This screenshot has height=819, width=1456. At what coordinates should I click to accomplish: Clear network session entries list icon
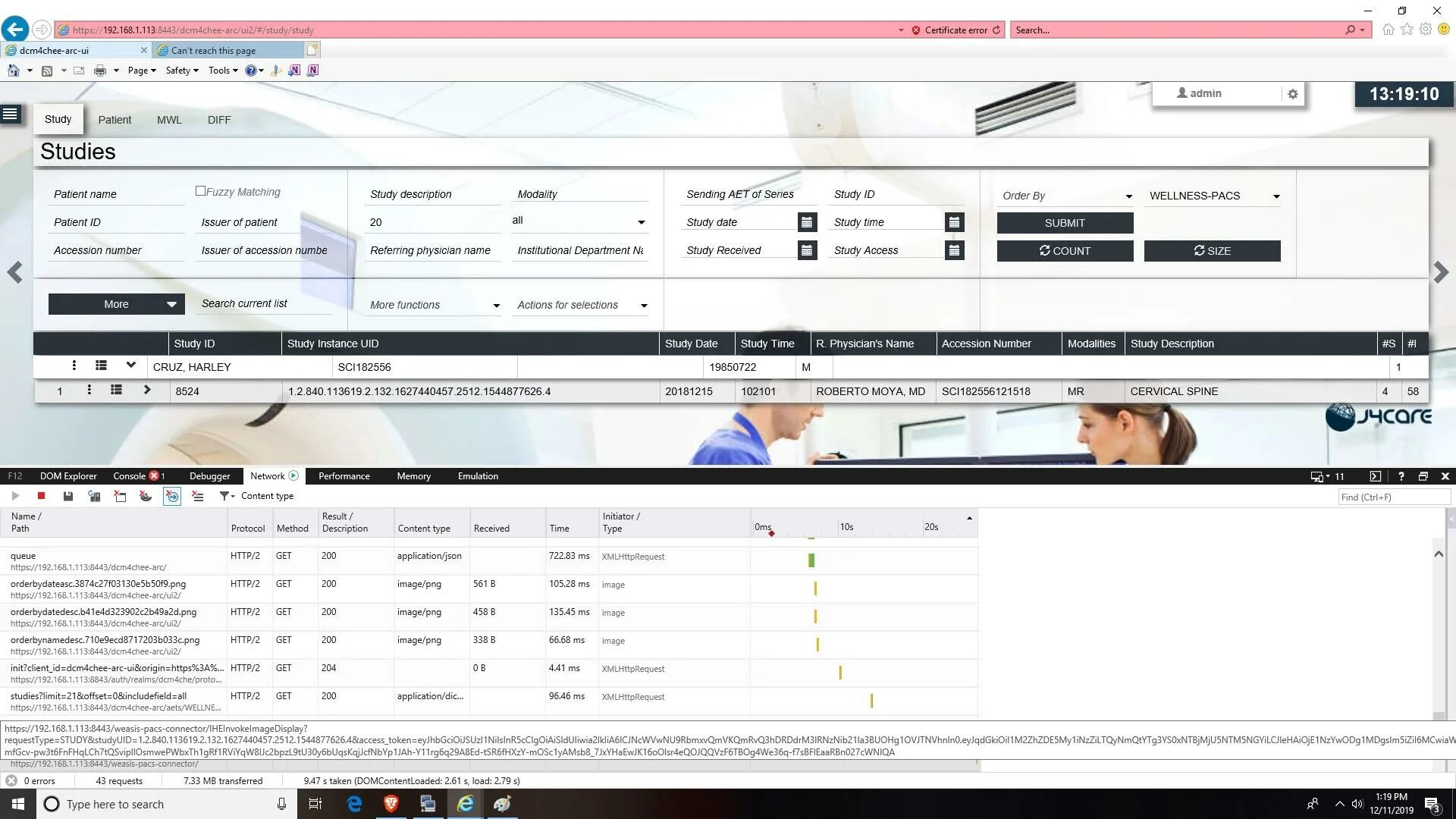point(198,496)
